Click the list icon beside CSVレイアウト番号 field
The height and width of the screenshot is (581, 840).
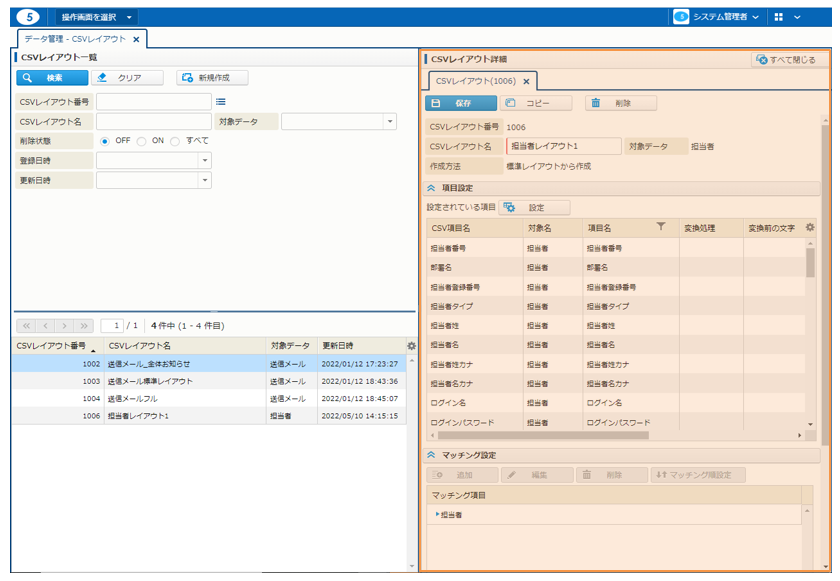221,101
